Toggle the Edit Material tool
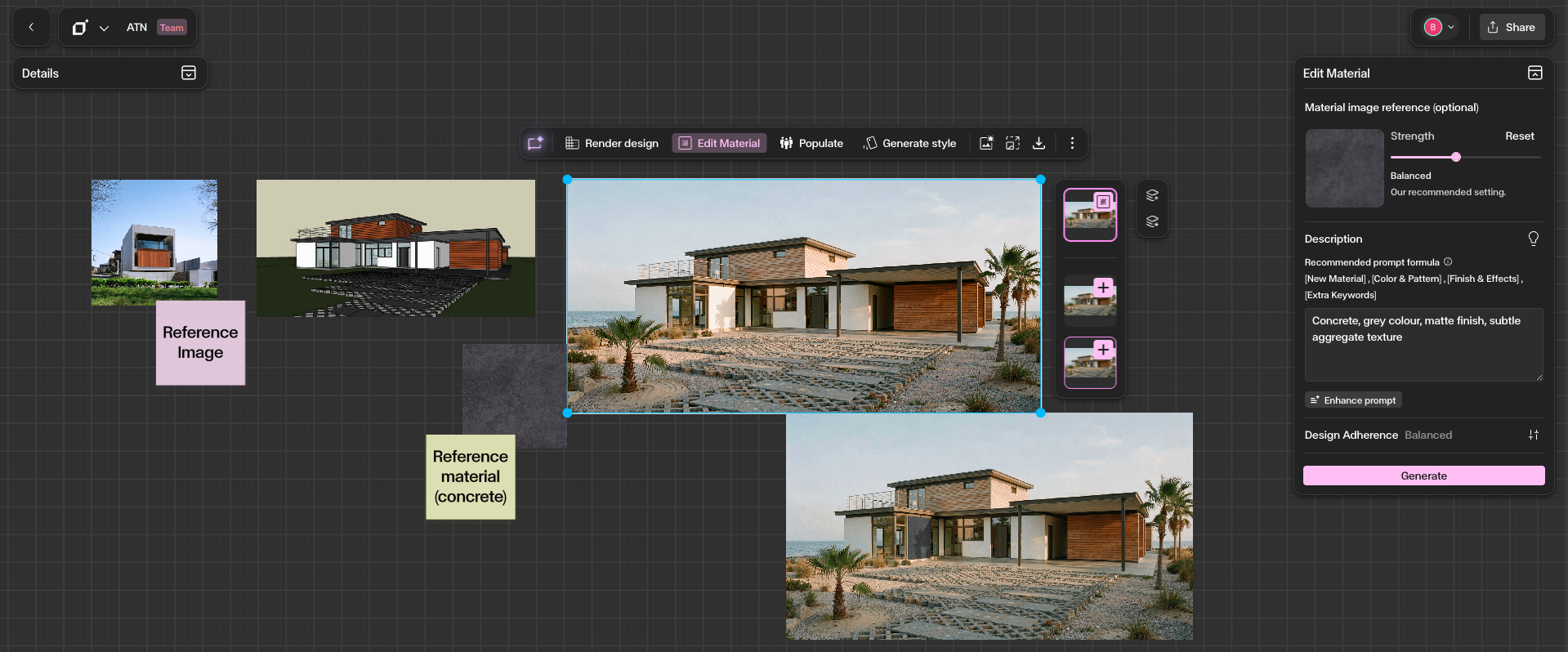1568x652 pixels. [x=719, y=143]
